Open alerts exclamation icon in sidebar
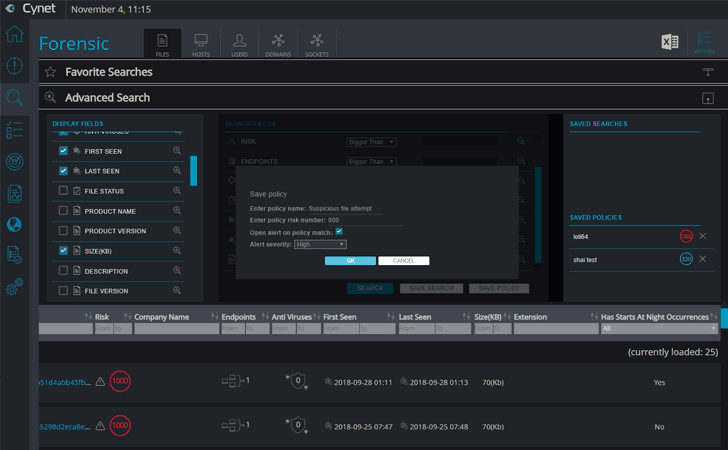The image size is (728, 450). (x=14, y=65)
